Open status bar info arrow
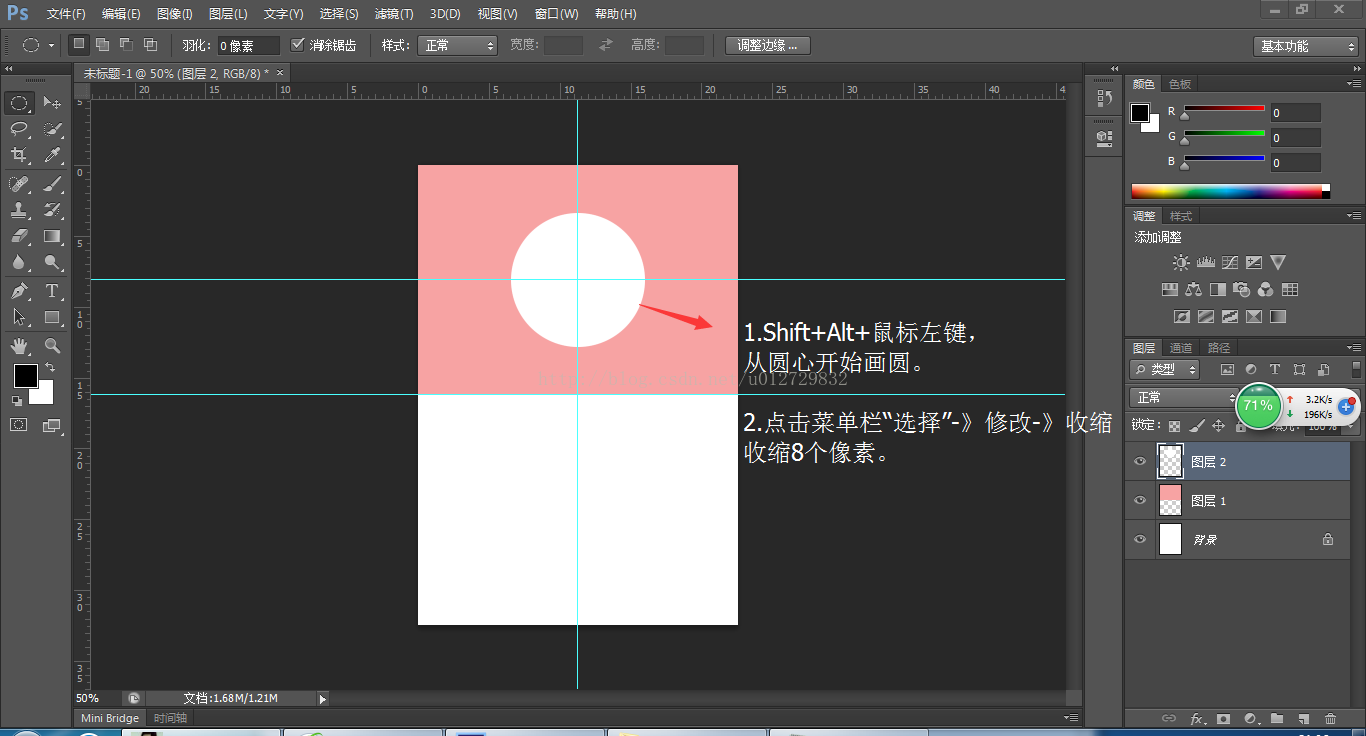The image size is (1366, 736). coord(322,698)
